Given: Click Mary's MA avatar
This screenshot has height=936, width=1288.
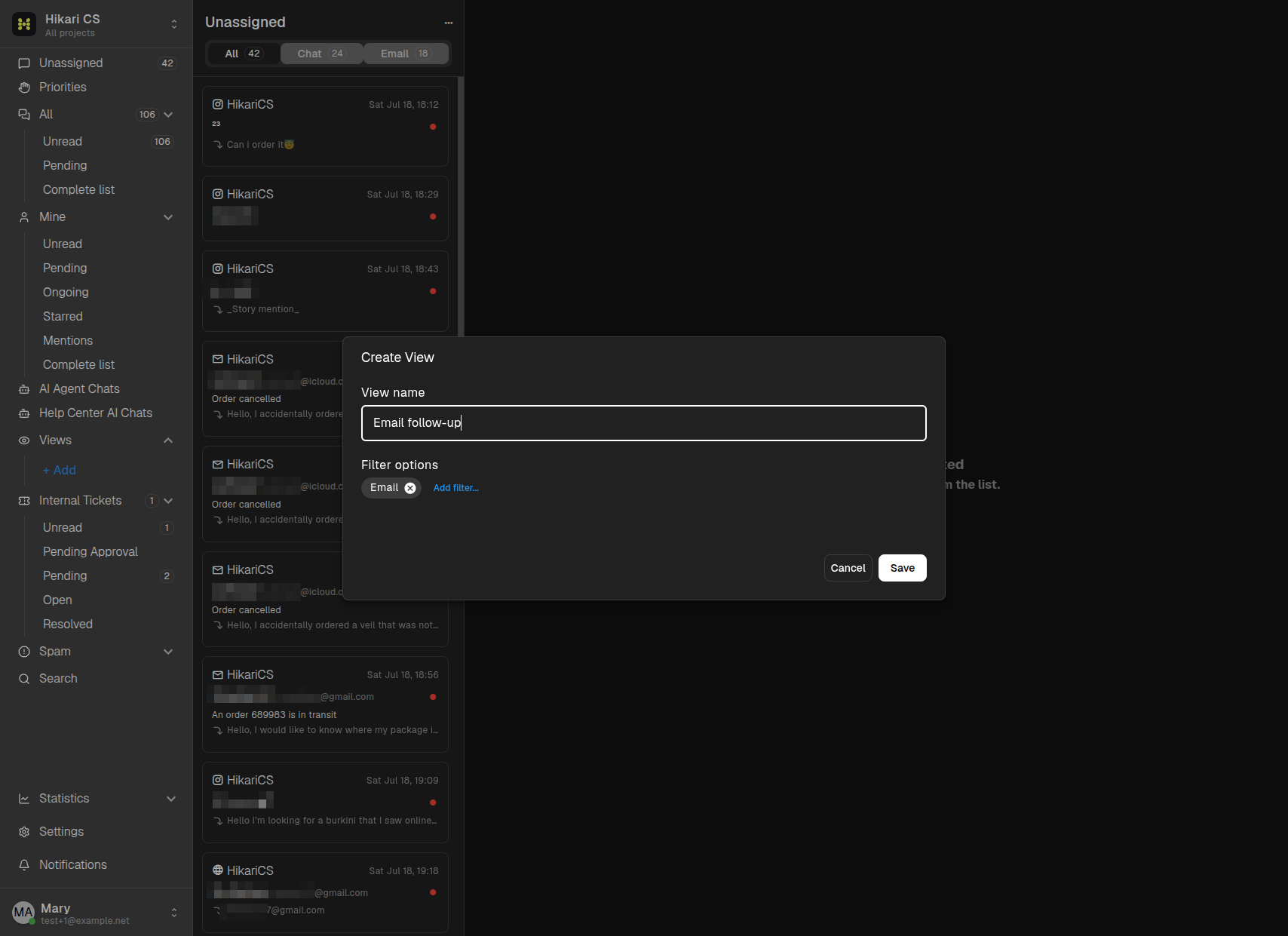Looking at the screenshot, I should point(23,913).
